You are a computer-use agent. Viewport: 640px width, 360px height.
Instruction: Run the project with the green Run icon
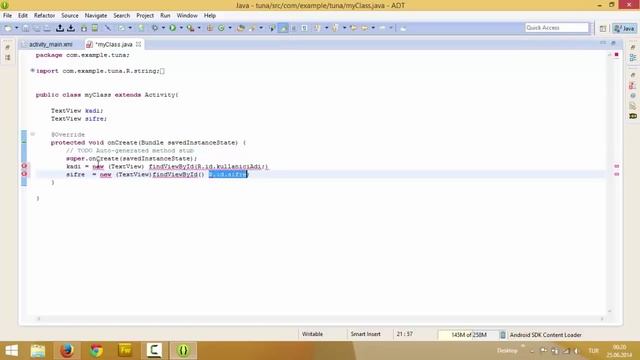tap(173, 28)
